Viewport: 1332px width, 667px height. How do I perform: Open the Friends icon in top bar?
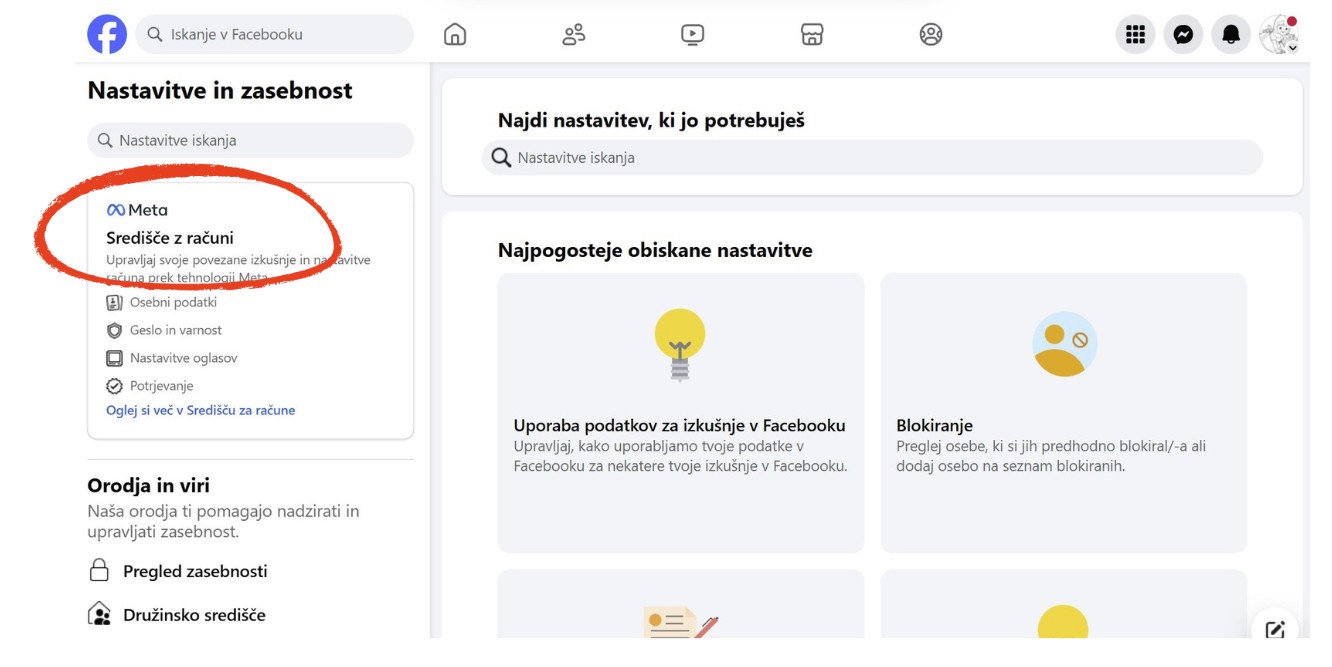click(x=574, y=34)
